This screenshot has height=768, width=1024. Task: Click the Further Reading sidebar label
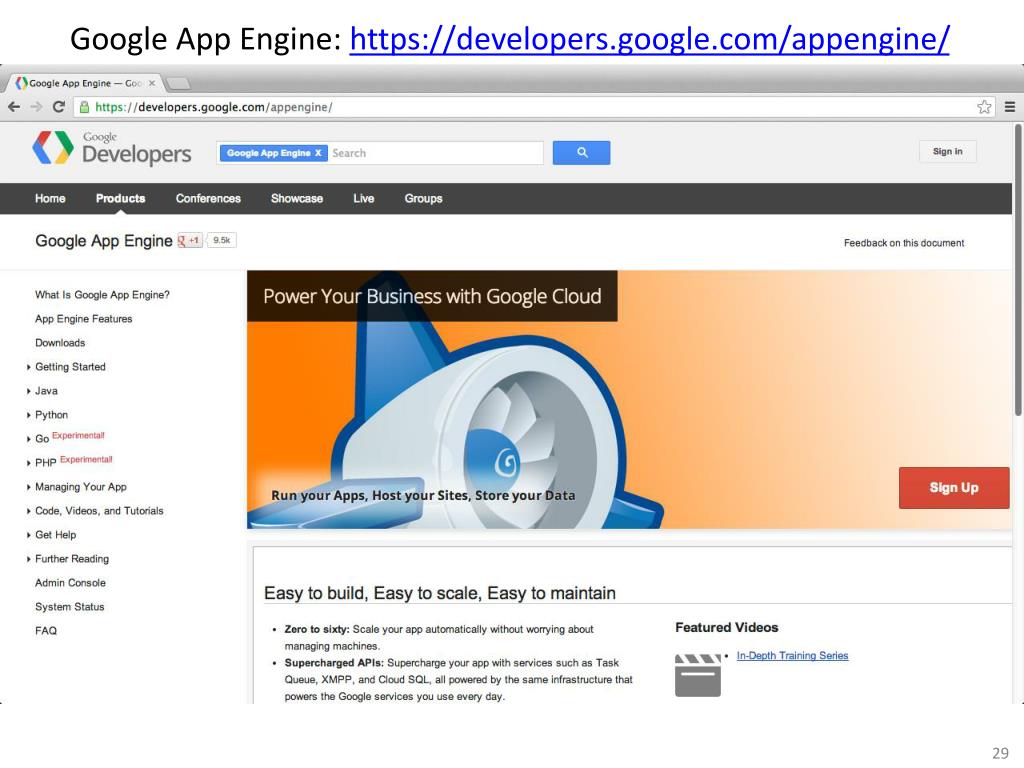point(72,559)
